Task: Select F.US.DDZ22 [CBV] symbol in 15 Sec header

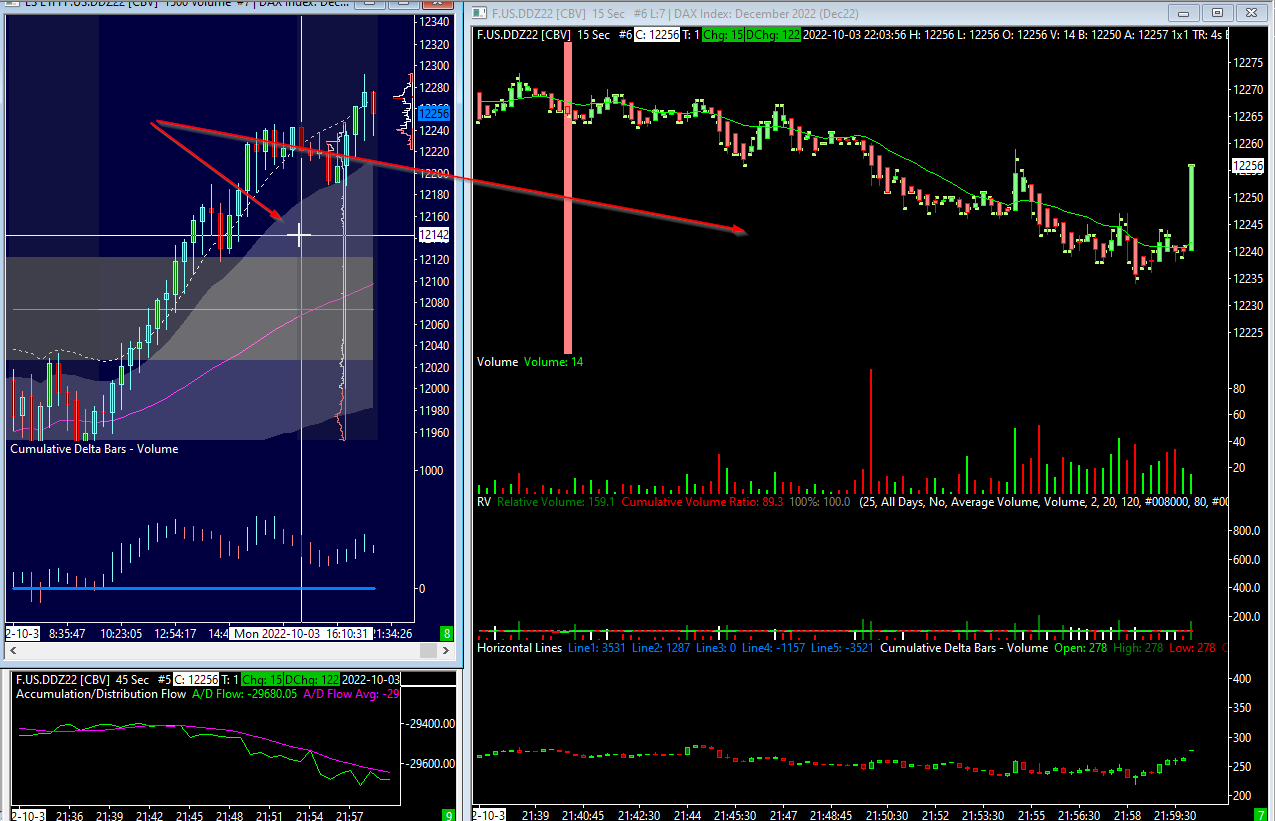Action: [x=523, y=35]
